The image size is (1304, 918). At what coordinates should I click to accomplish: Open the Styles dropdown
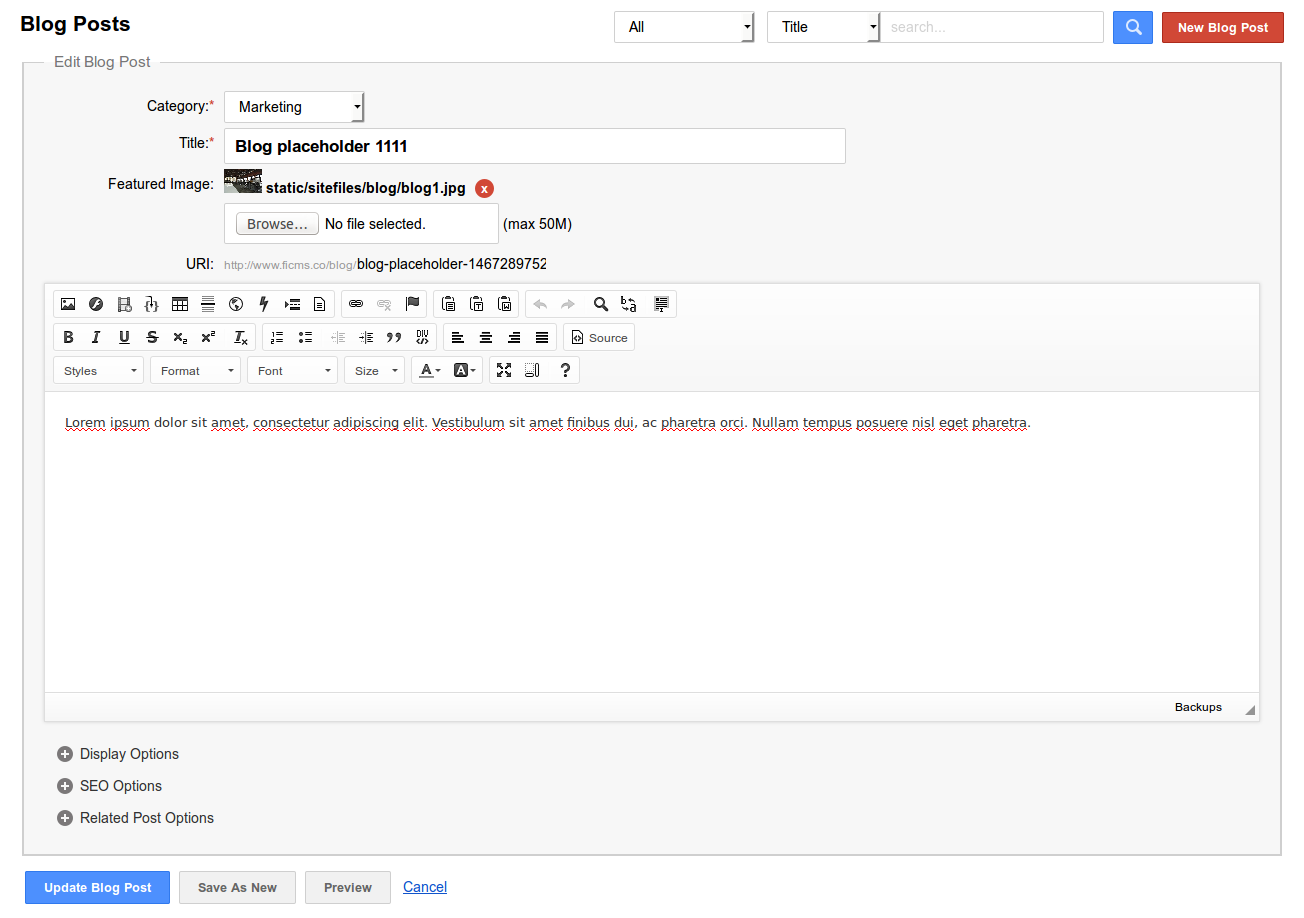[99, 370]
